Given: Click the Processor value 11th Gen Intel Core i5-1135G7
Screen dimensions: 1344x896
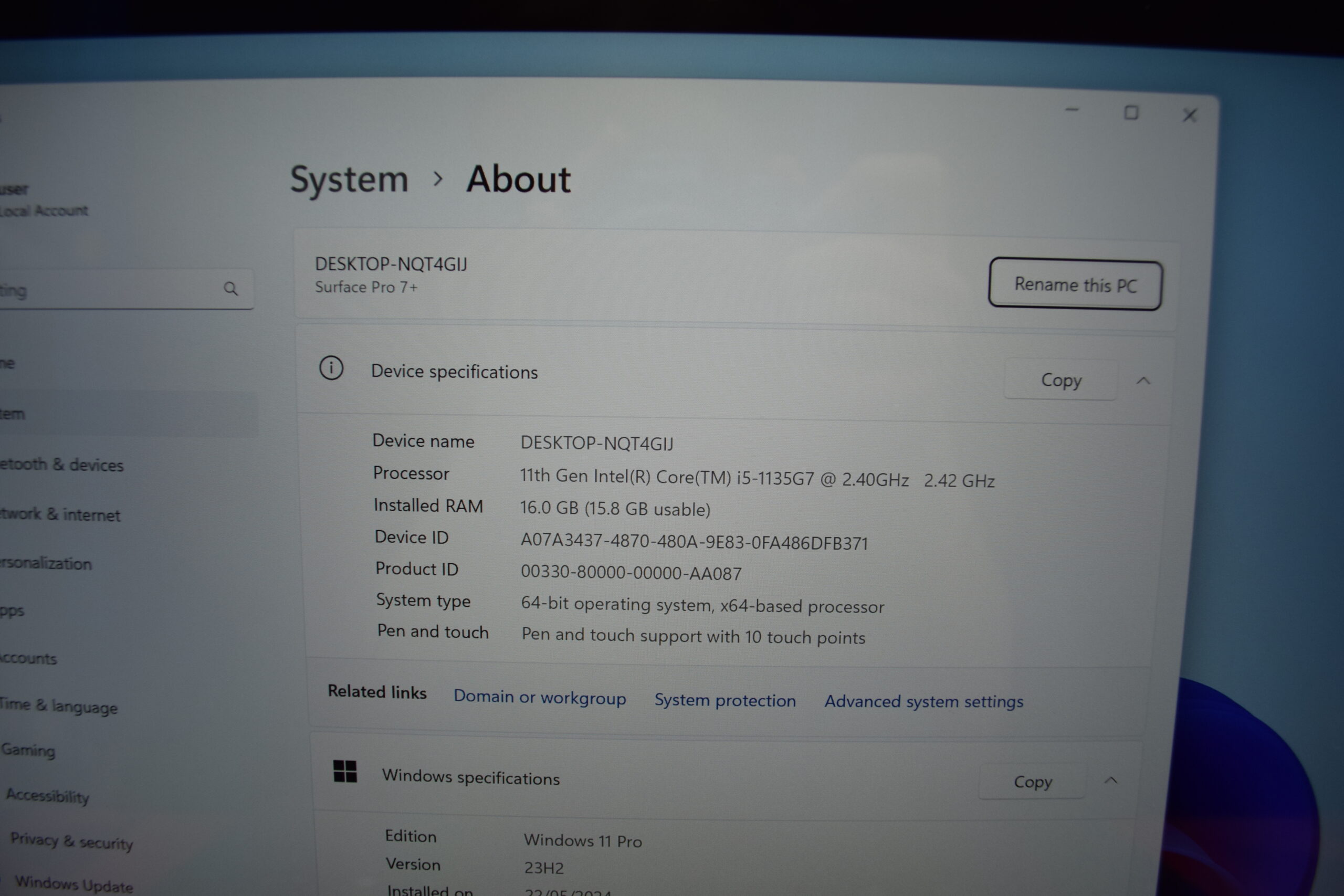Looking at the screenshot, I should click(x=757, y=478).
